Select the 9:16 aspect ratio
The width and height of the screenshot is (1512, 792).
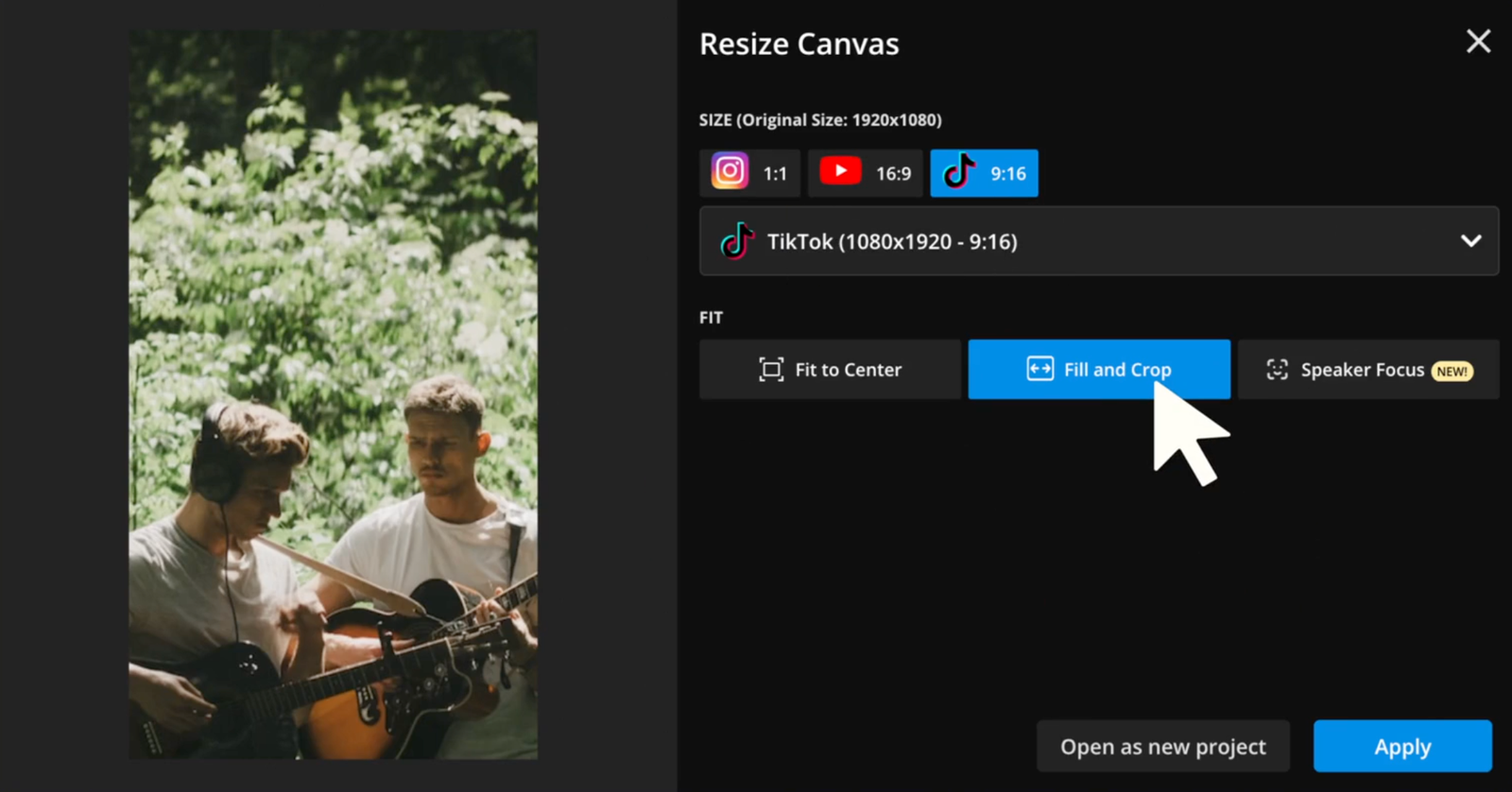983,172
